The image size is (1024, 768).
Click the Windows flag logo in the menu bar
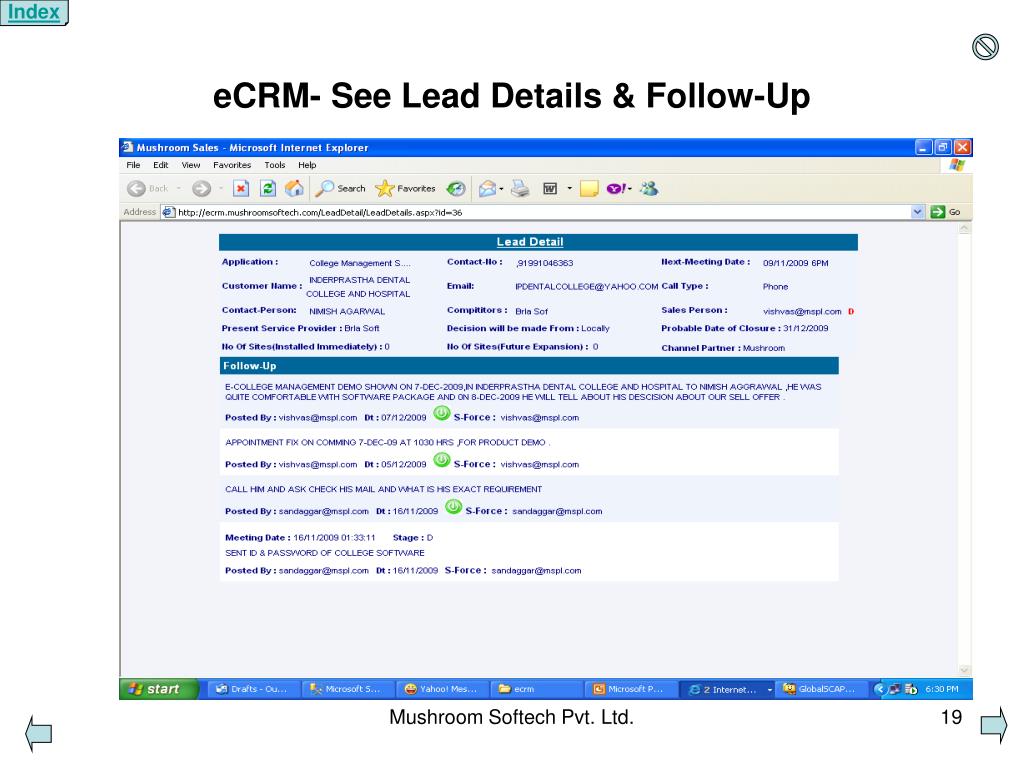(957, 165)
